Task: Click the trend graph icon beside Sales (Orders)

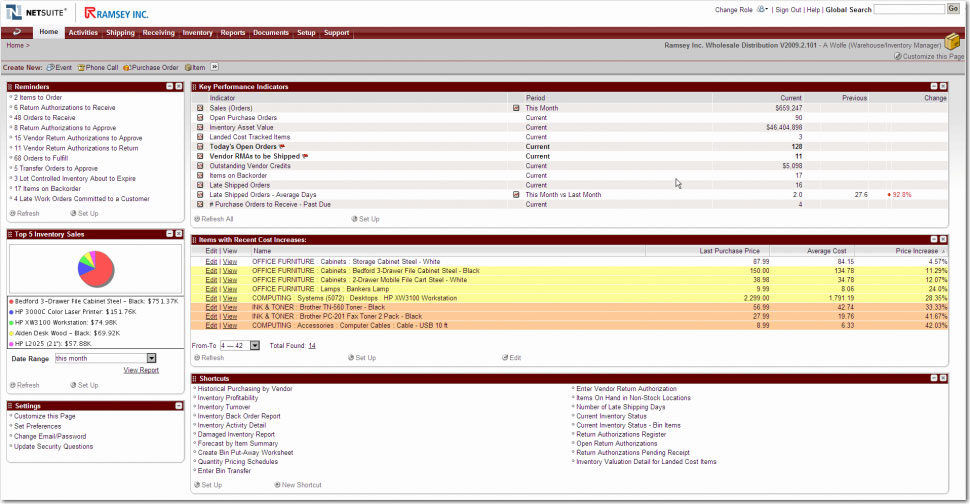Action: pyautogui.click(x=200, y=108)
